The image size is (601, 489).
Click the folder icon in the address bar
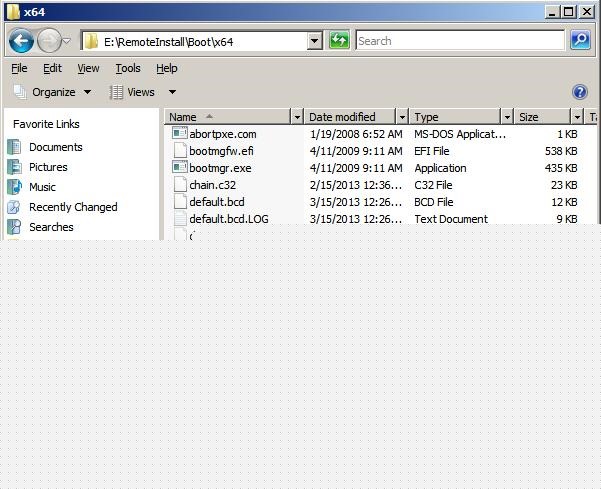[x=91, y=41]
